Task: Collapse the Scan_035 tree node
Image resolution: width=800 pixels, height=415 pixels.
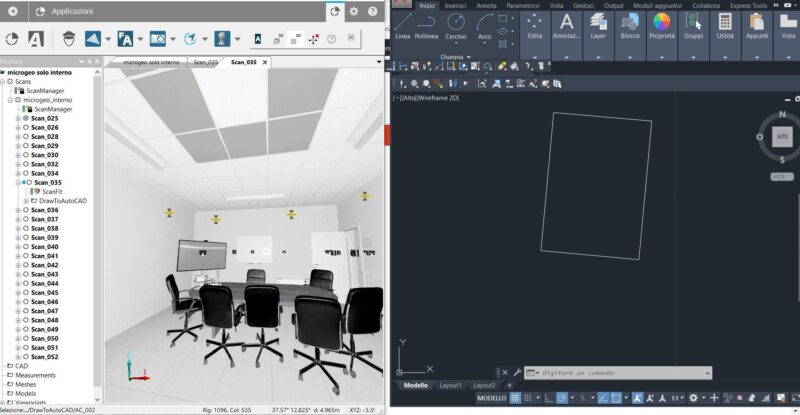Action: 18,182
